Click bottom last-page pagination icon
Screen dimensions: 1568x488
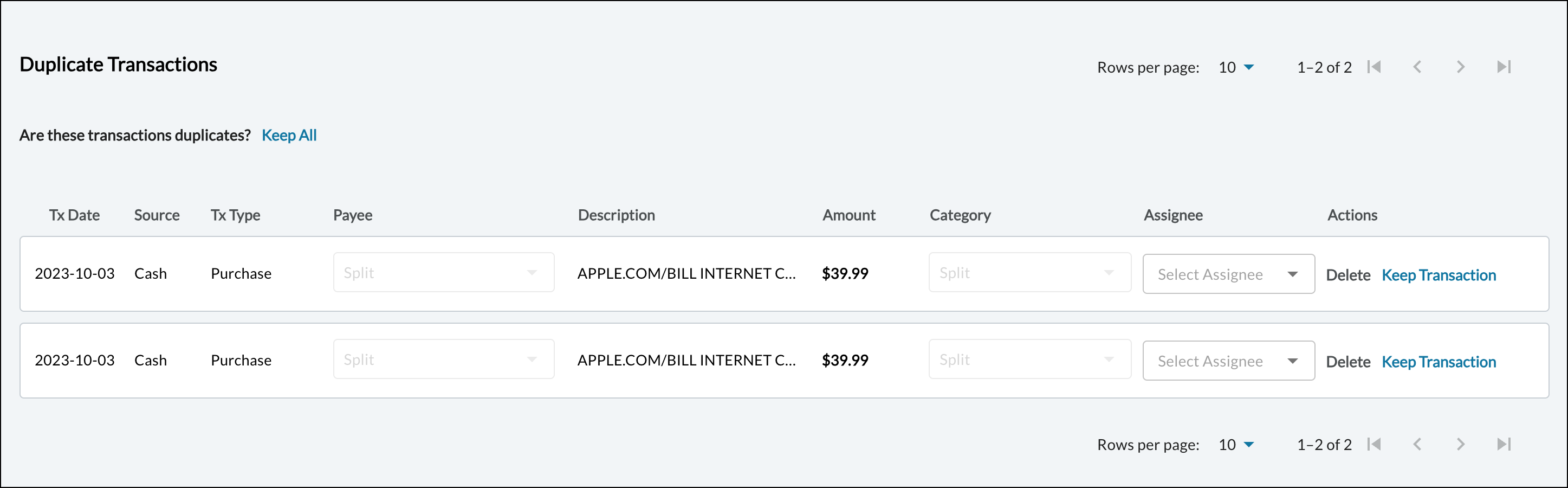coord(1504,444)
